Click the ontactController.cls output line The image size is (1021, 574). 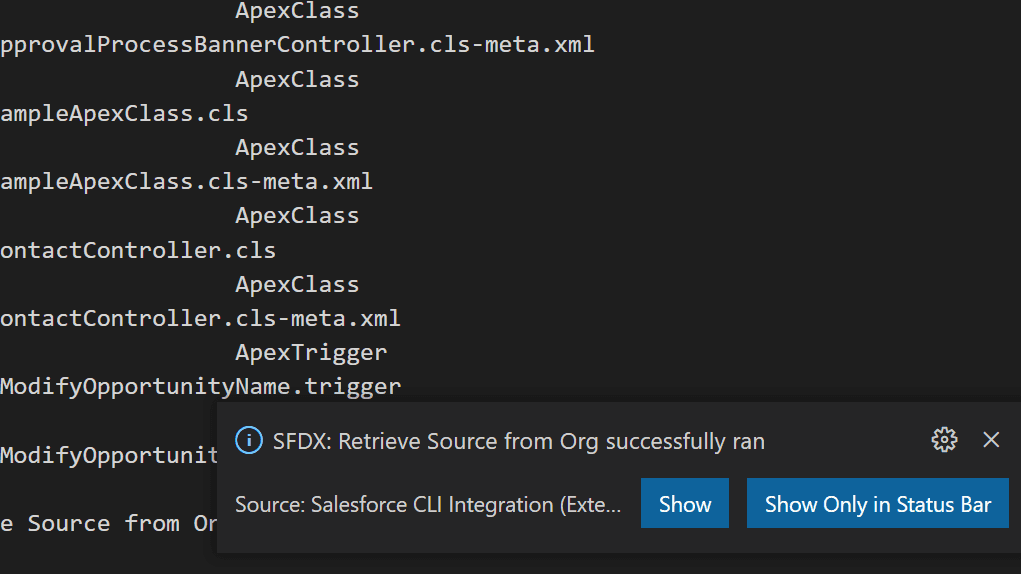click(x=138, y=251)
